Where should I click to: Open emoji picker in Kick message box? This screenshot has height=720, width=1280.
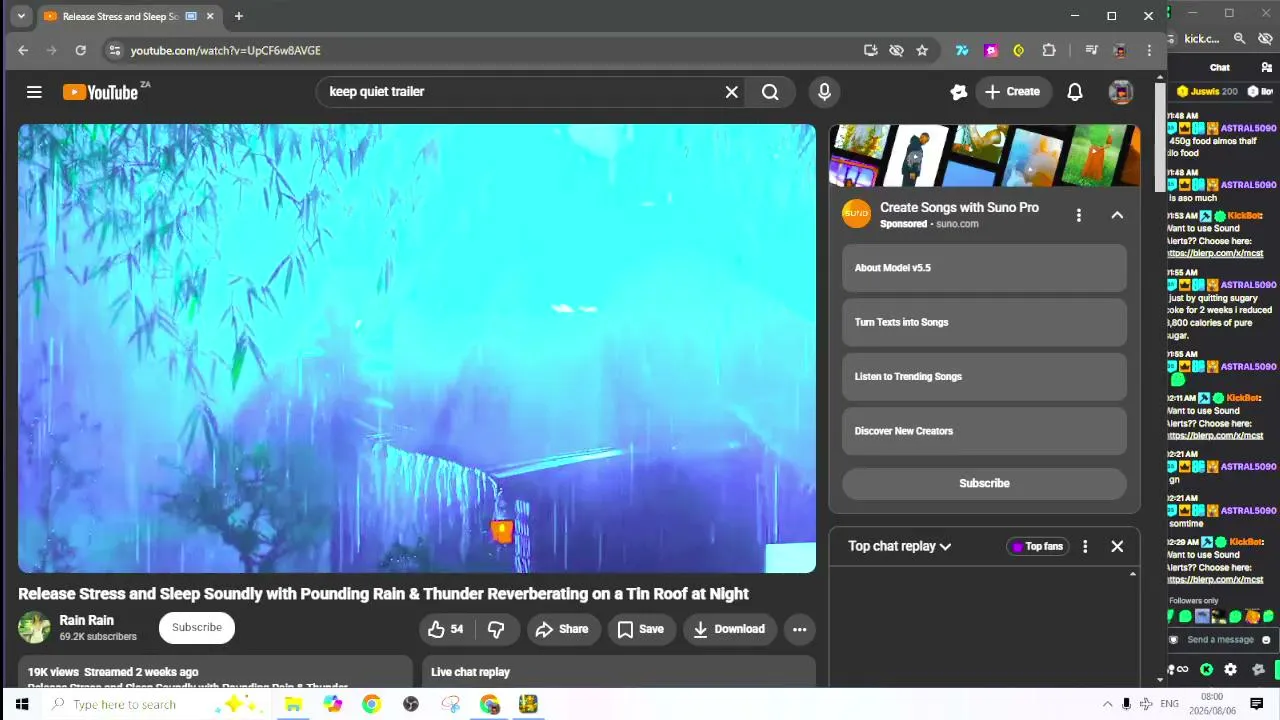(1266, 640)
